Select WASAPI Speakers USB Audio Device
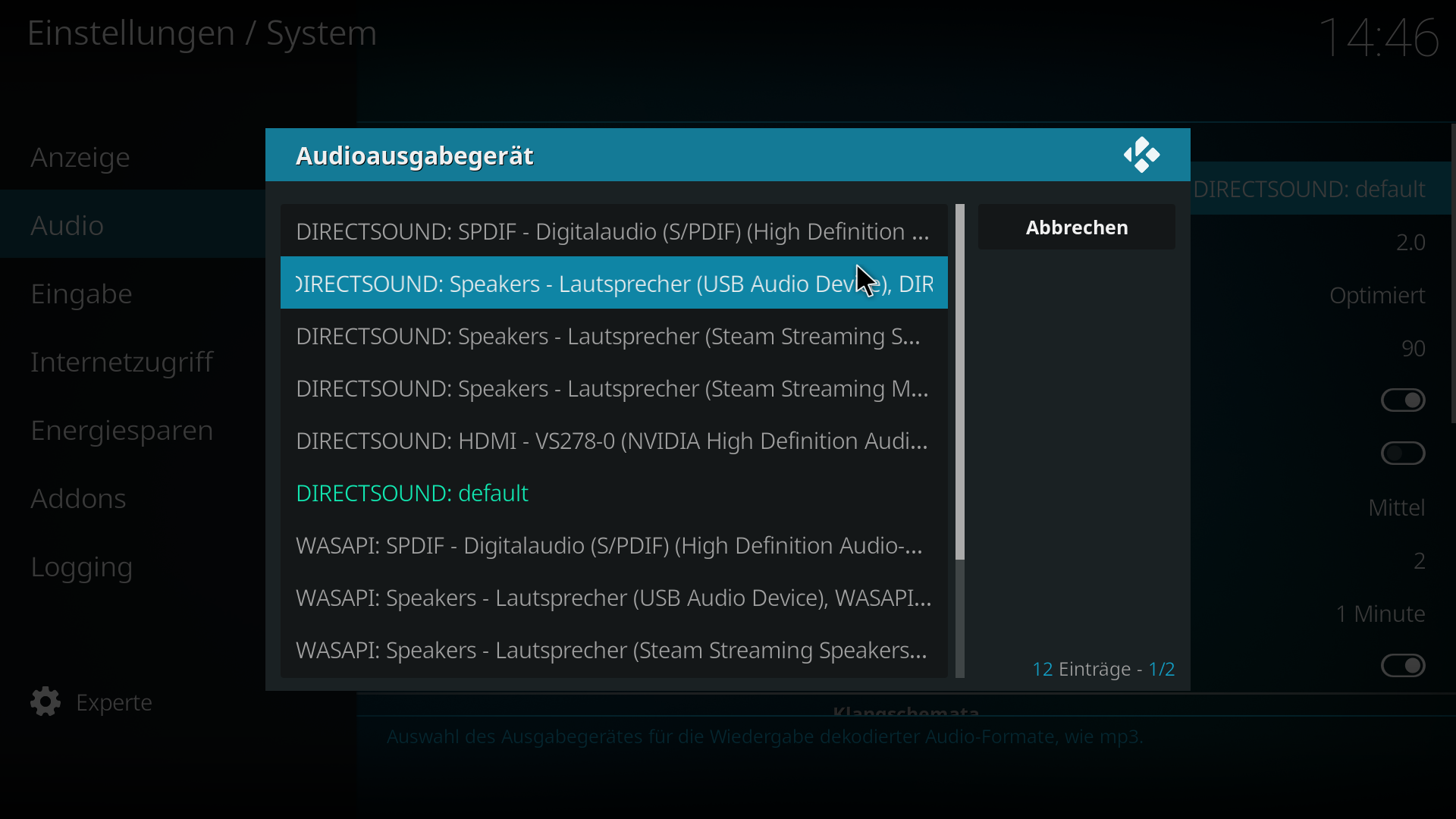The image size is (1456, 819). 613,597
